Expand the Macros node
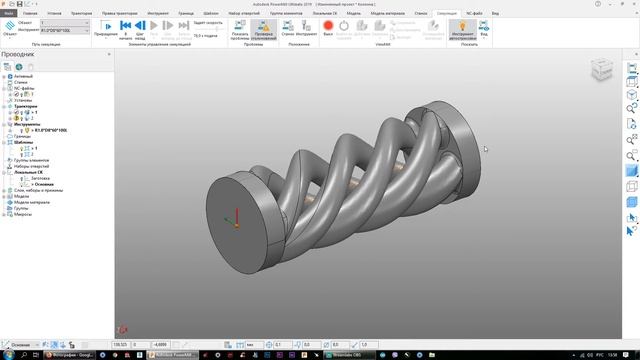The height and width of the screenshot is (360, 640). [4, 214]
